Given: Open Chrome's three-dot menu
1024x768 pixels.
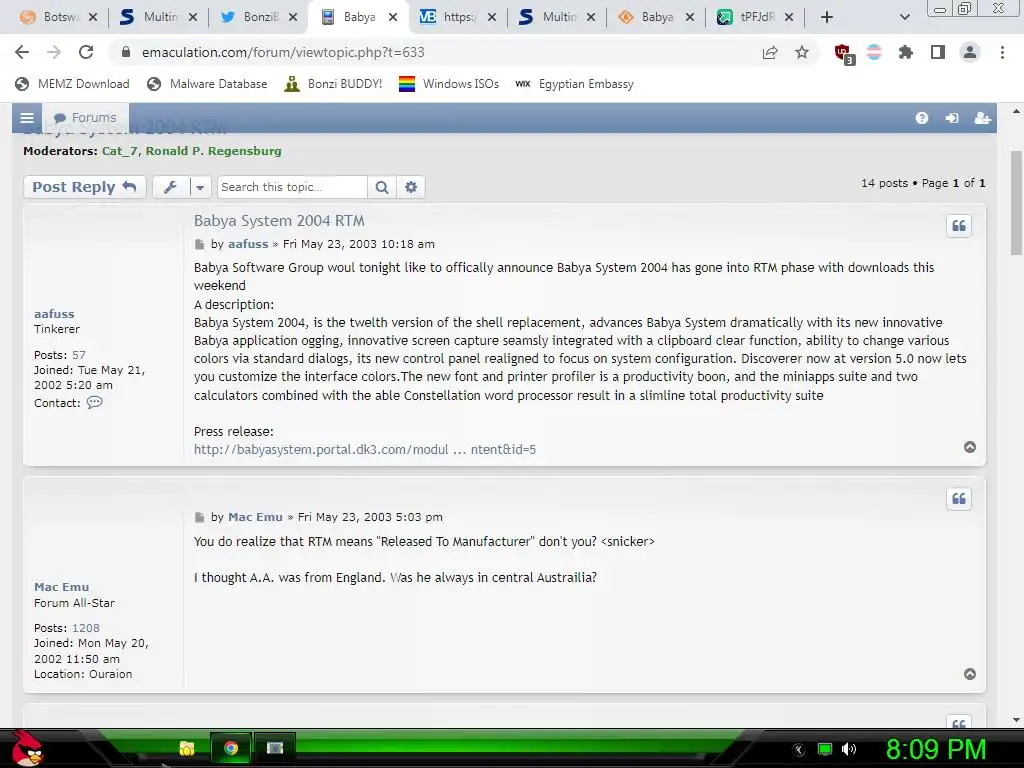Looking at the screenshot, I should [x=1002, y=52].
